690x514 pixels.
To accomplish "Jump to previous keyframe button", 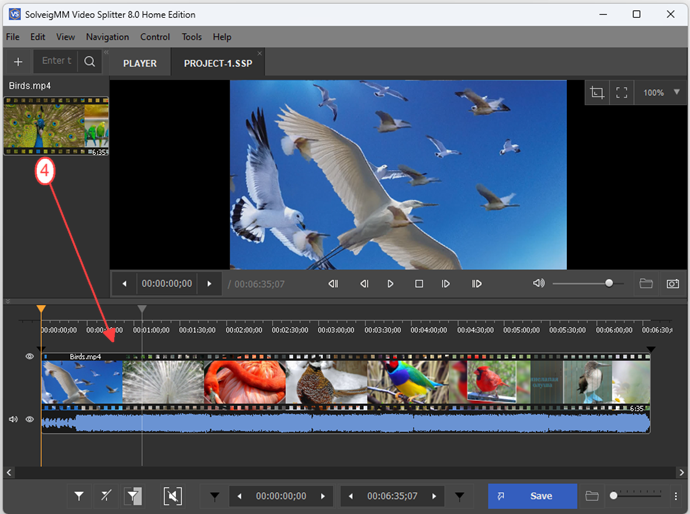I will point(334,284).
